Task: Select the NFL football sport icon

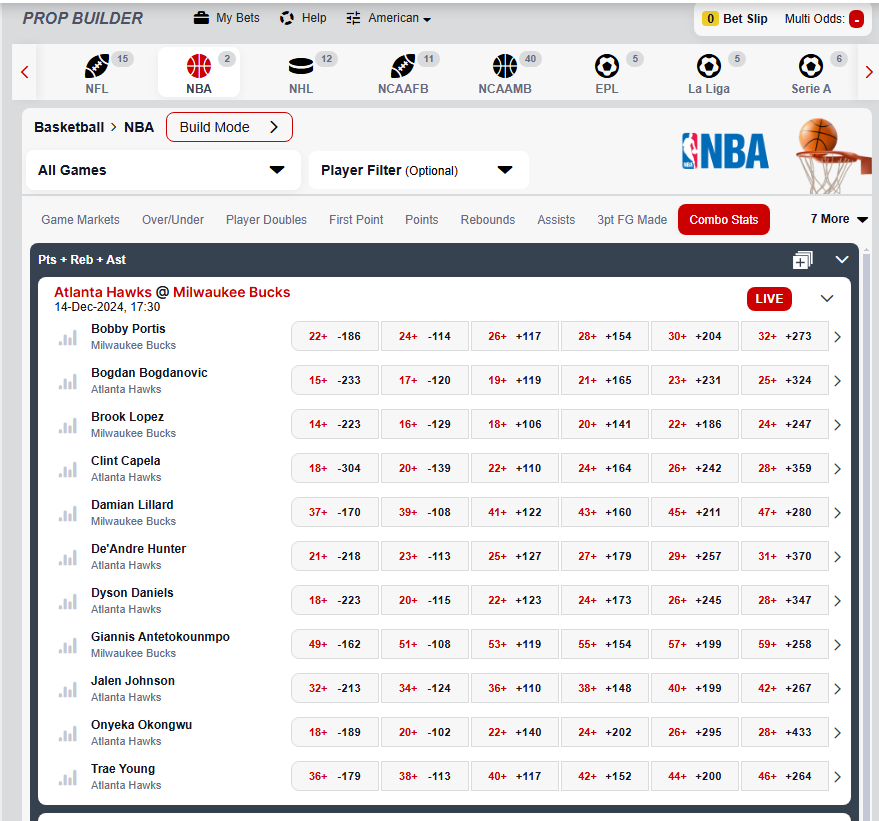Action: coord(97,67)
